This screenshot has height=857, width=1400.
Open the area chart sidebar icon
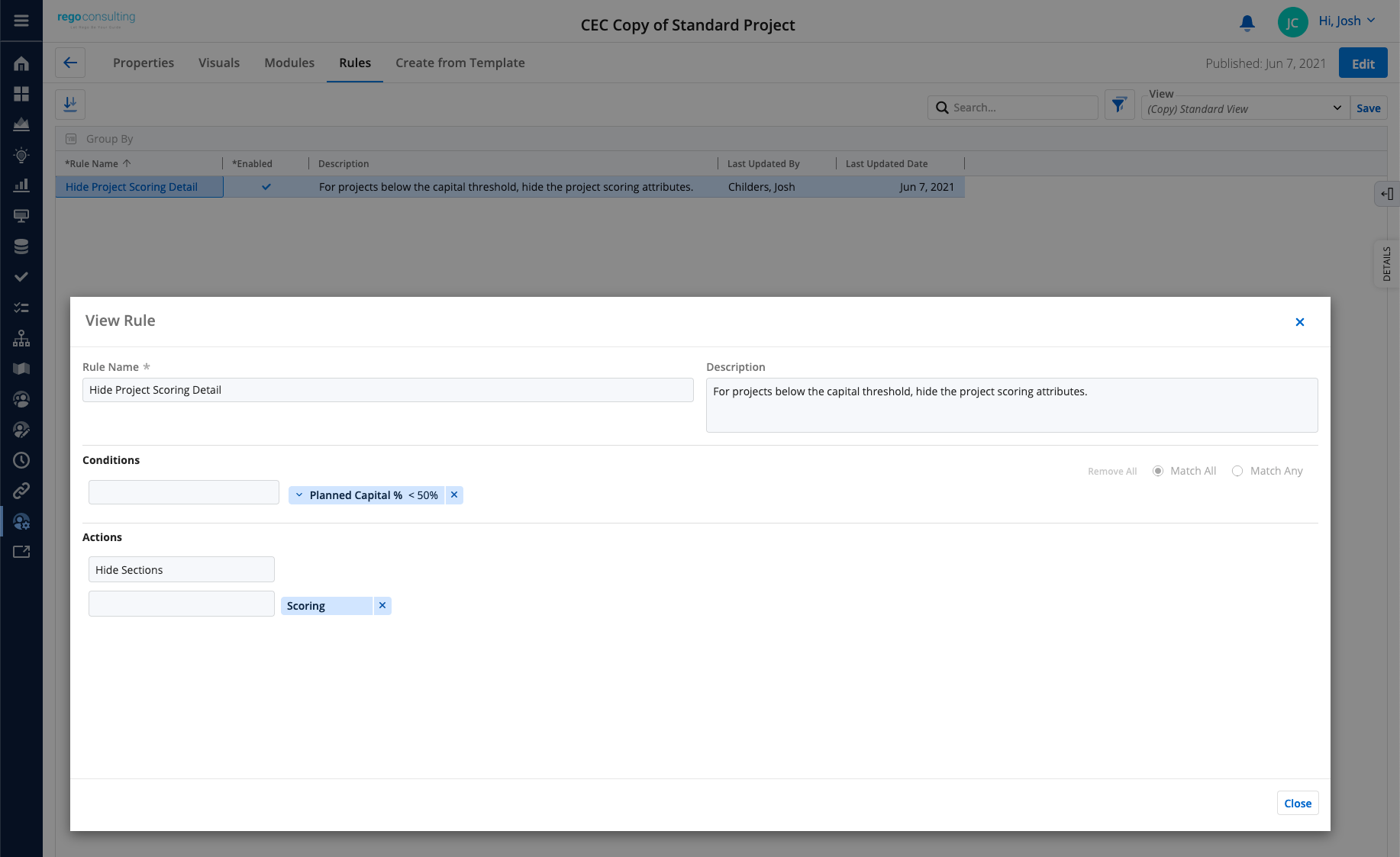(x=21, y=124)
